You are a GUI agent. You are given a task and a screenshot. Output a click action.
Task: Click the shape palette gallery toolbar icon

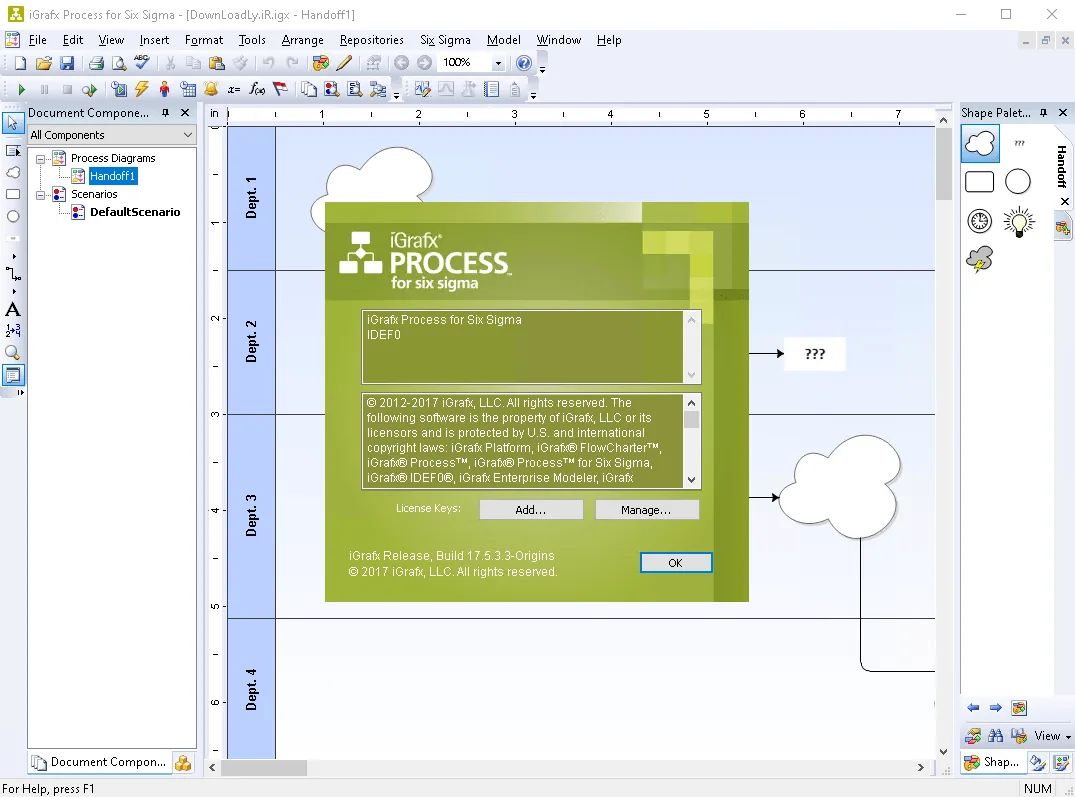(320, 63)
